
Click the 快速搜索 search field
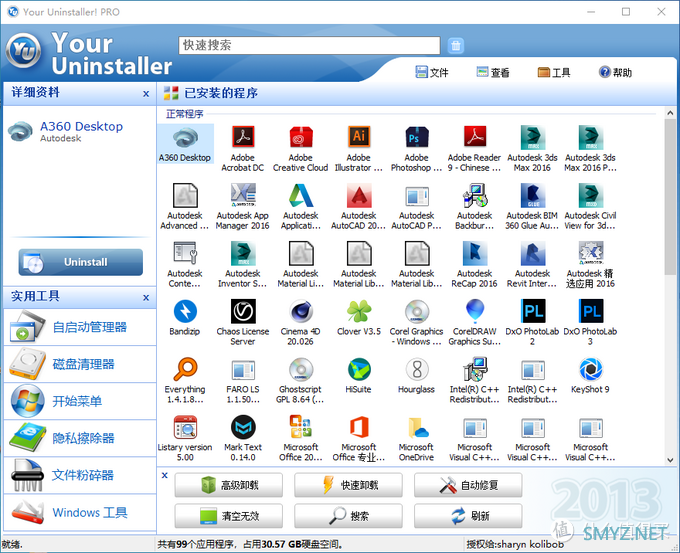(309, 45)
